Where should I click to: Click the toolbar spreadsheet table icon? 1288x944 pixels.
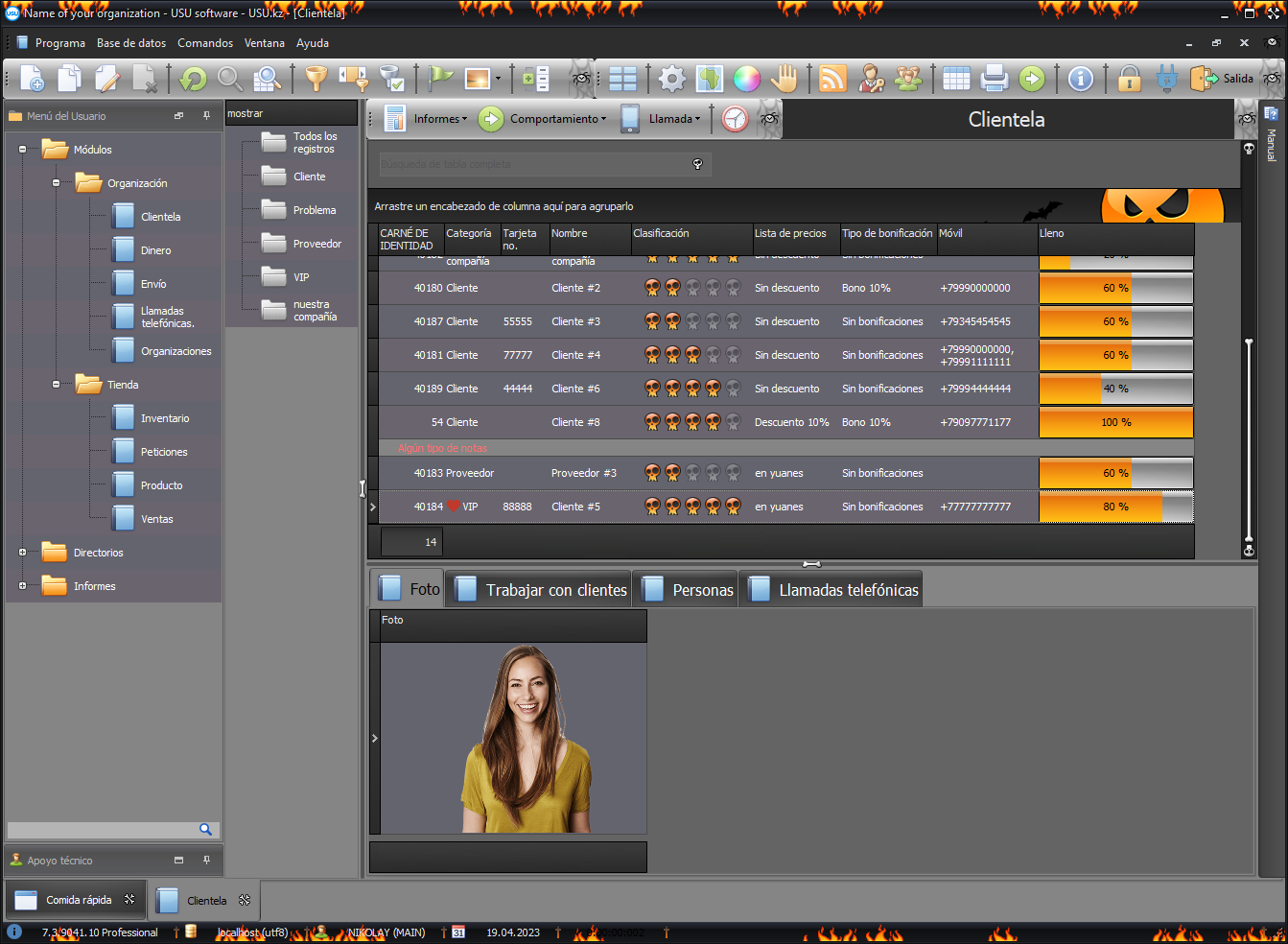tap(956, 79)
